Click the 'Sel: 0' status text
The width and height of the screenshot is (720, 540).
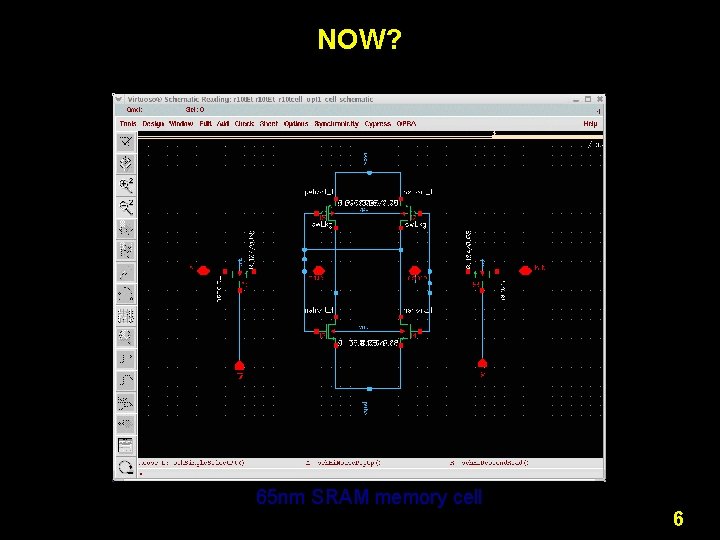click(195, 110)
